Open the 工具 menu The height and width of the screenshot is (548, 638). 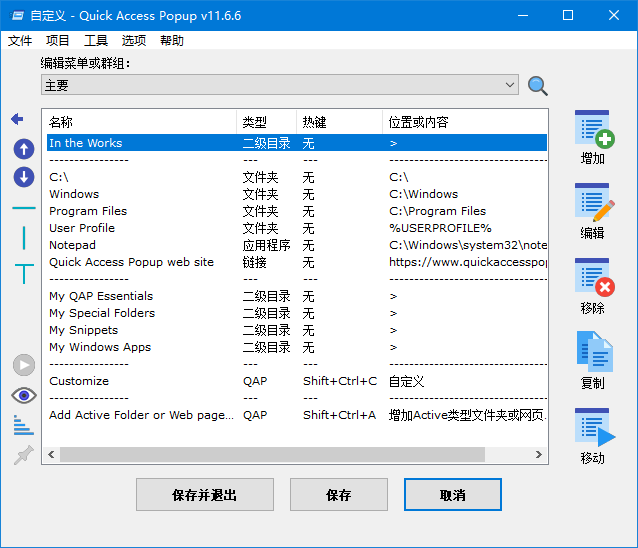pos(96,41)
